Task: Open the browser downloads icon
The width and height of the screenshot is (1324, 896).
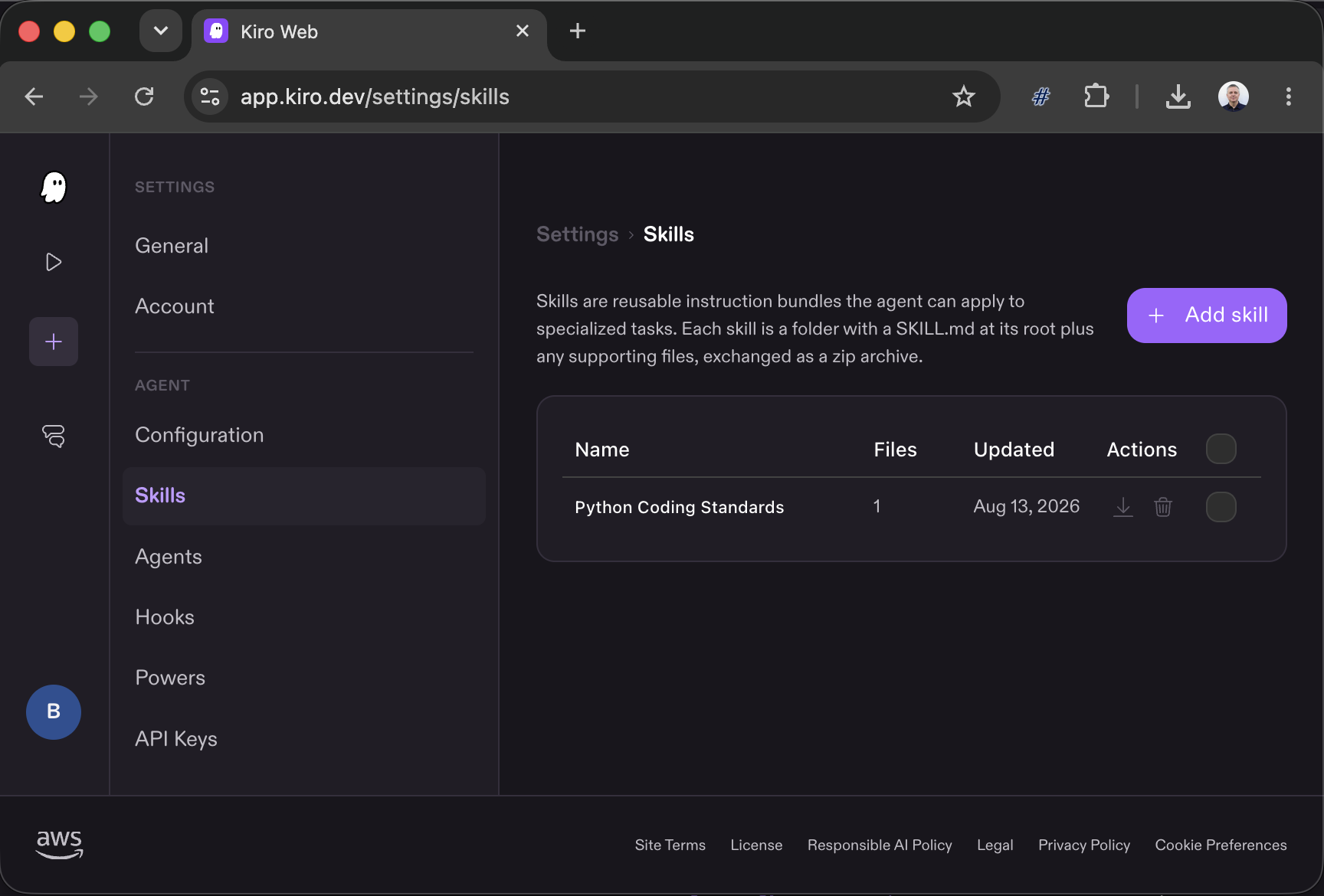Action: tap(1178, 96)
